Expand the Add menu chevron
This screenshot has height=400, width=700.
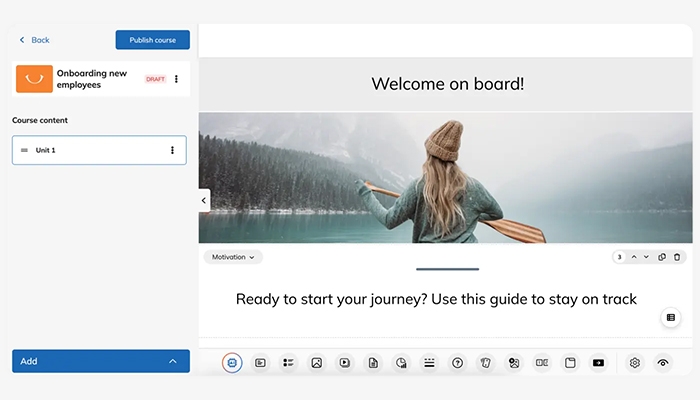pos(172,361)
